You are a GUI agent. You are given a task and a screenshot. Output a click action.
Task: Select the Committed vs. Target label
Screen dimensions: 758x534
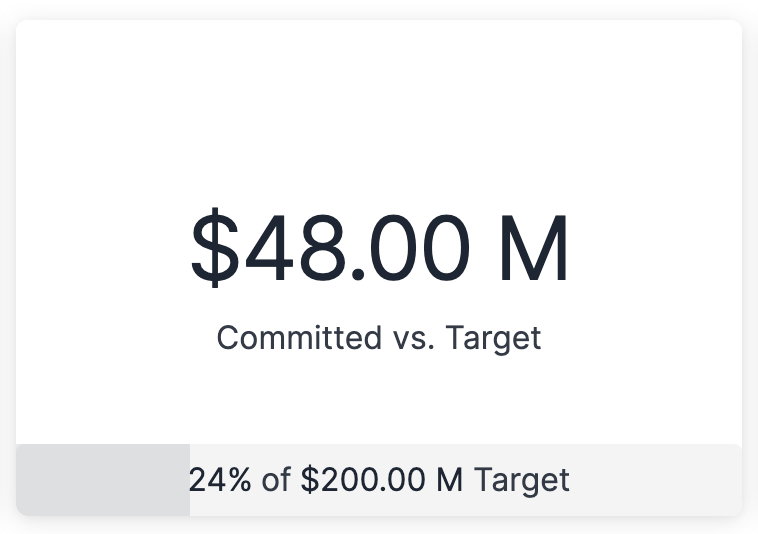[378, 338]
